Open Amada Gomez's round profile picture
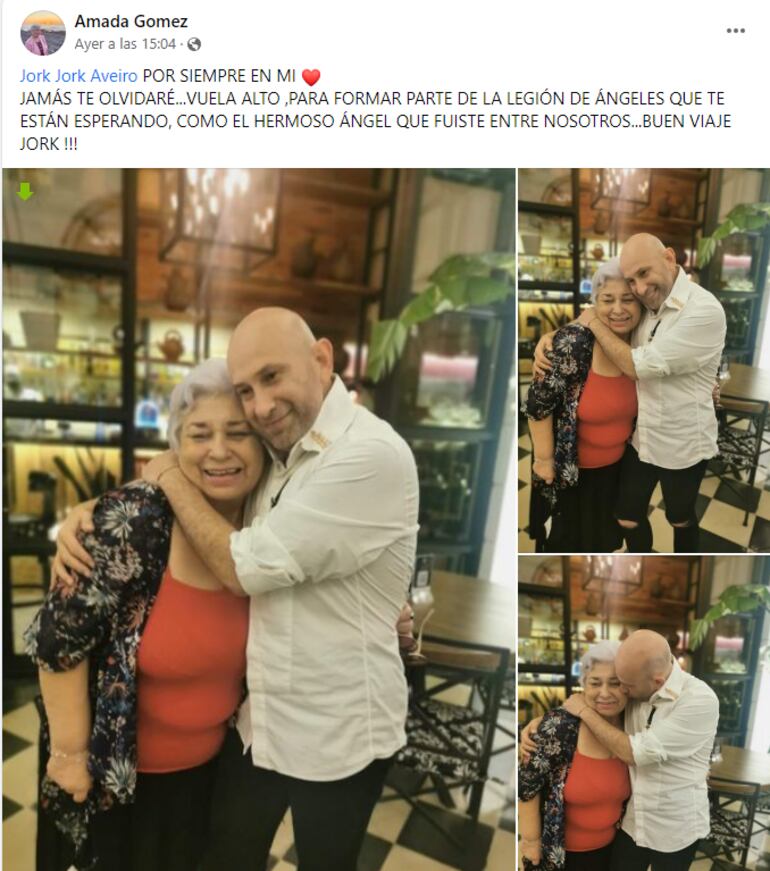This screenshot has height=871, width=770. (x=43, y=33)
